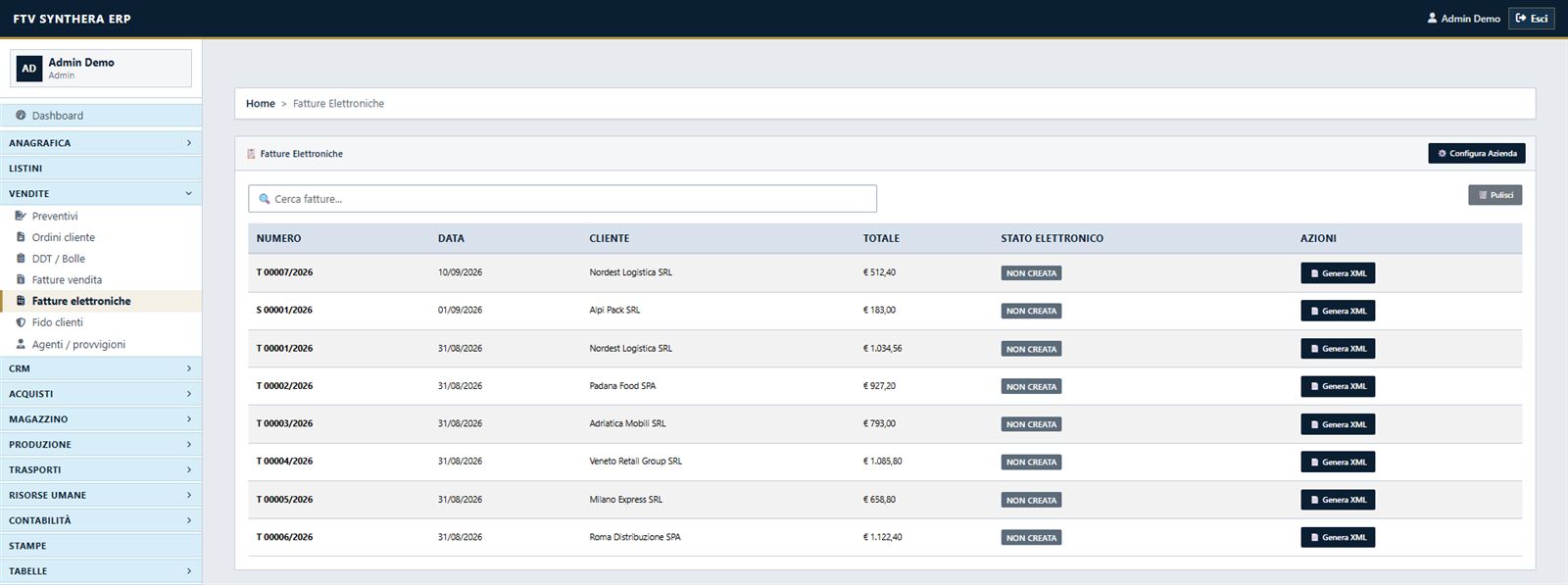
Task: Click the NON CREATA badge for Veneto Retail Group
Action: 1031,462
